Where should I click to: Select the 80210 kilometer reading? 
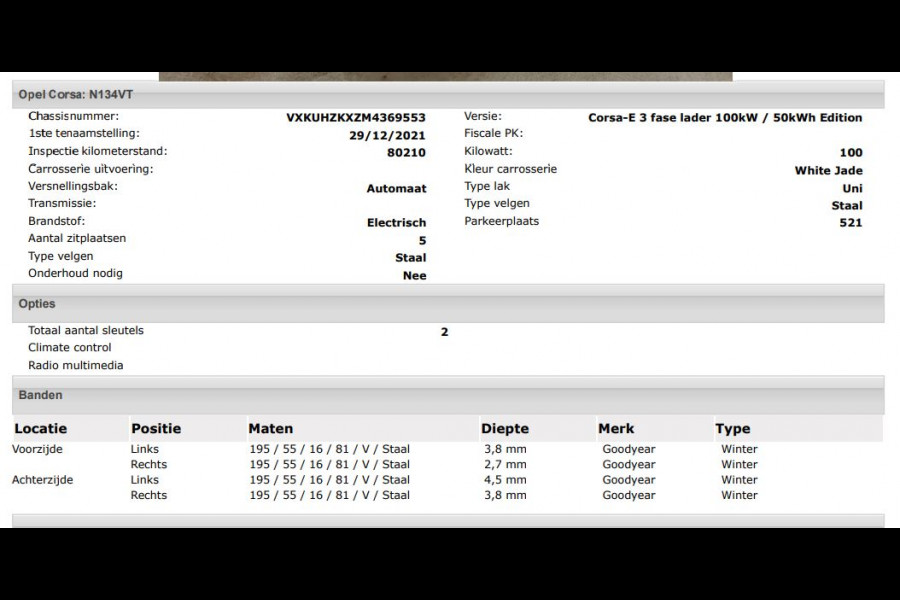[x=406, y=153]
